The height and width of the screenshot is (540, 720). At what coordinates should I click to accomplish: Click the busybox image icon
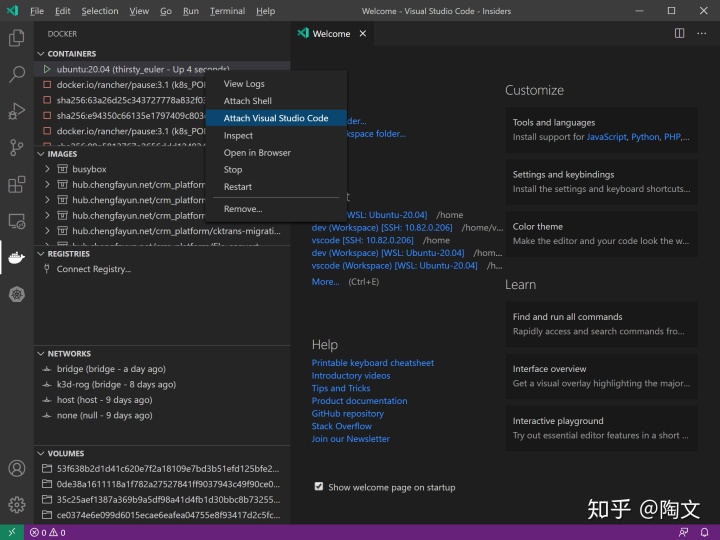(62, 169)
